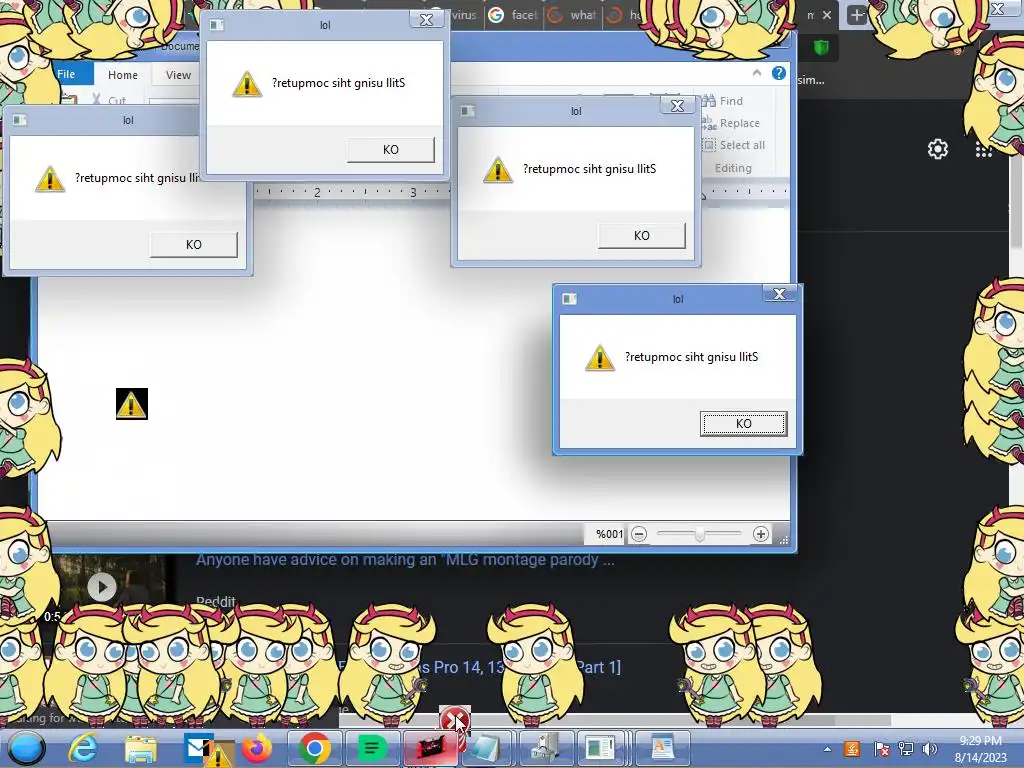Viewport: 1024px width, 768px height.
Task: Click the window-layout taskbar icon
Action: click(600, 748)
